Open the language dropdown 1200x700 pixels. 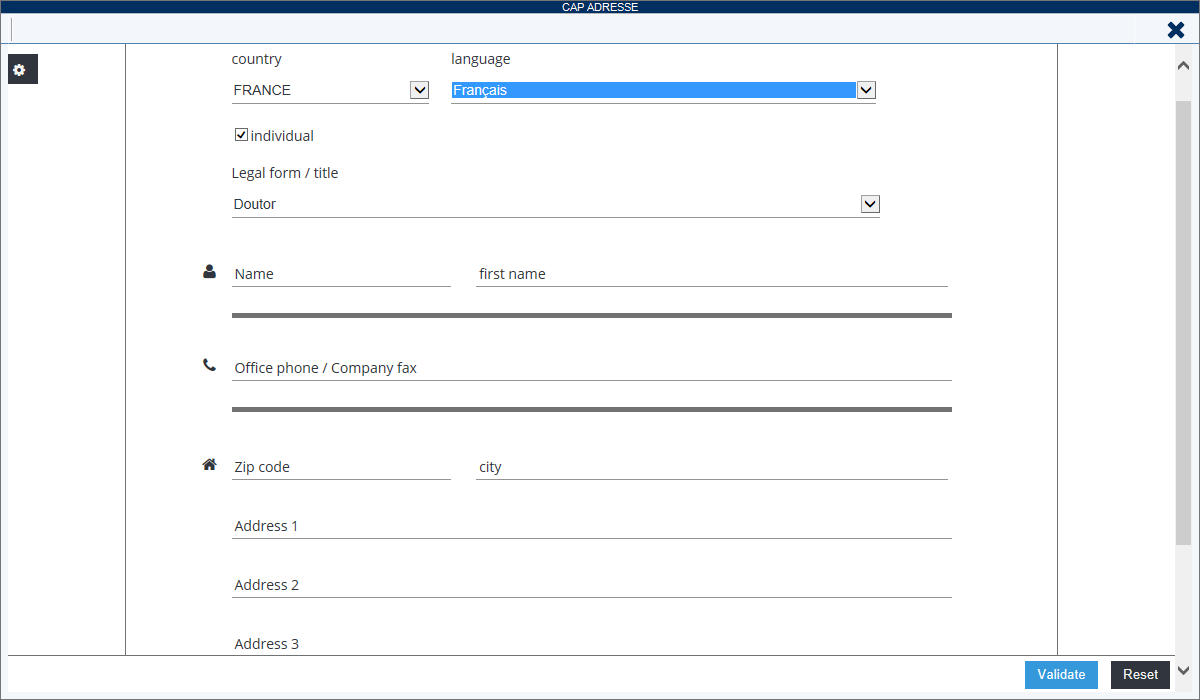click(866, 90)
